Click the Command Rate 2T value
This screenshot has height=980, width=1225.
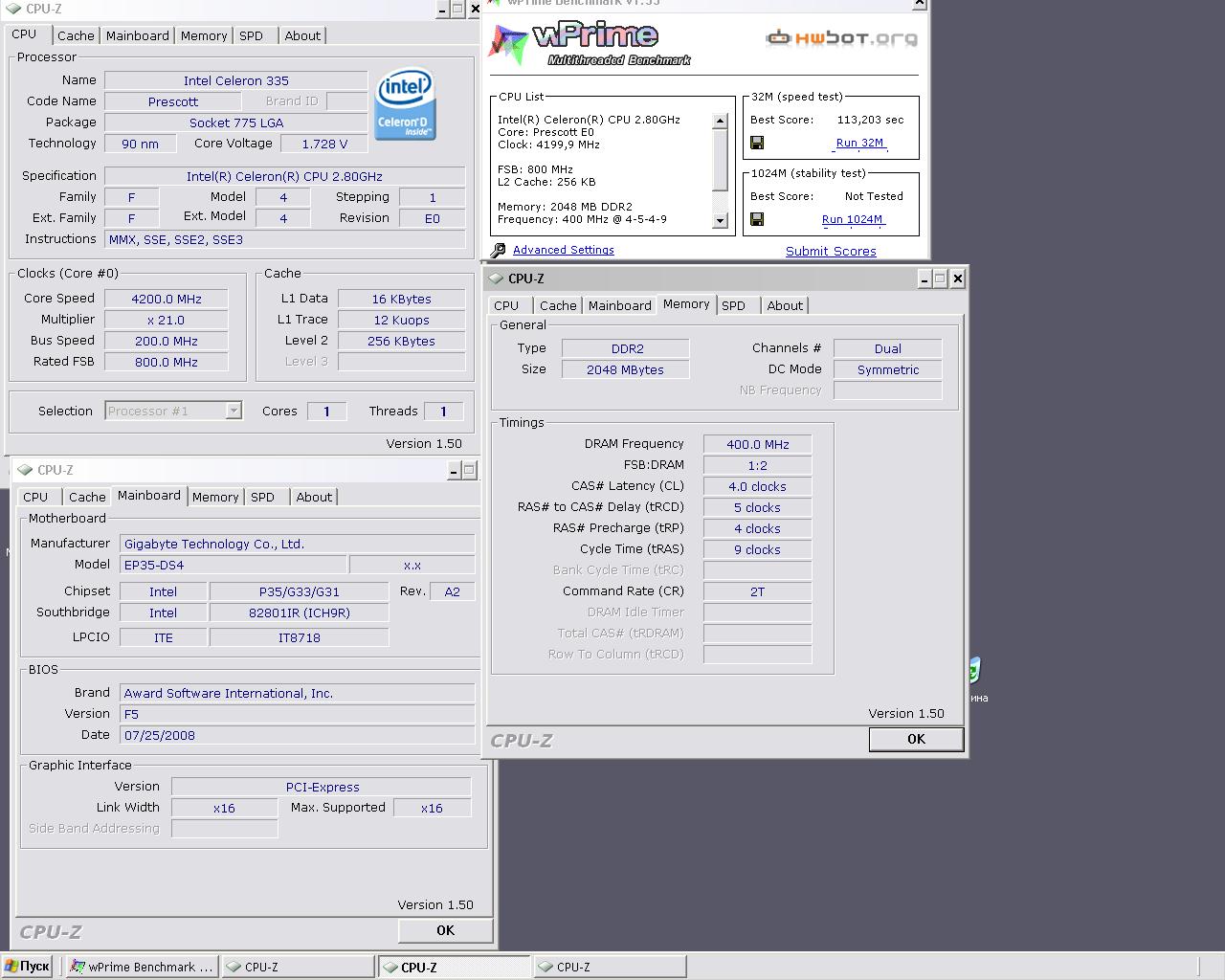tap(757, 591)
